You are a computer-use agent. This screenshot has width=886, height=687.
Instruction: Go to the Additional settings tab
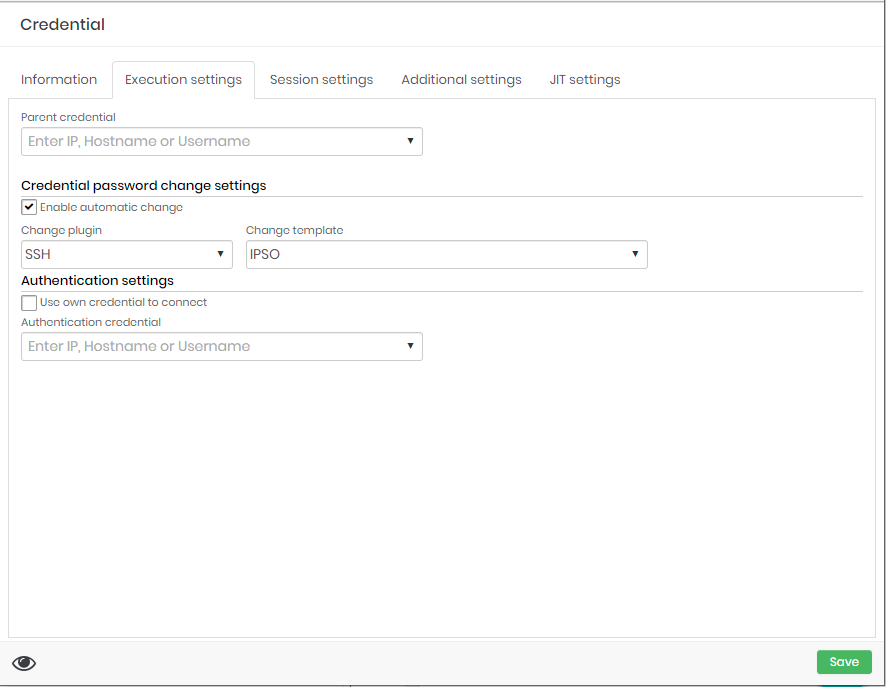click(x=462, y=80)
